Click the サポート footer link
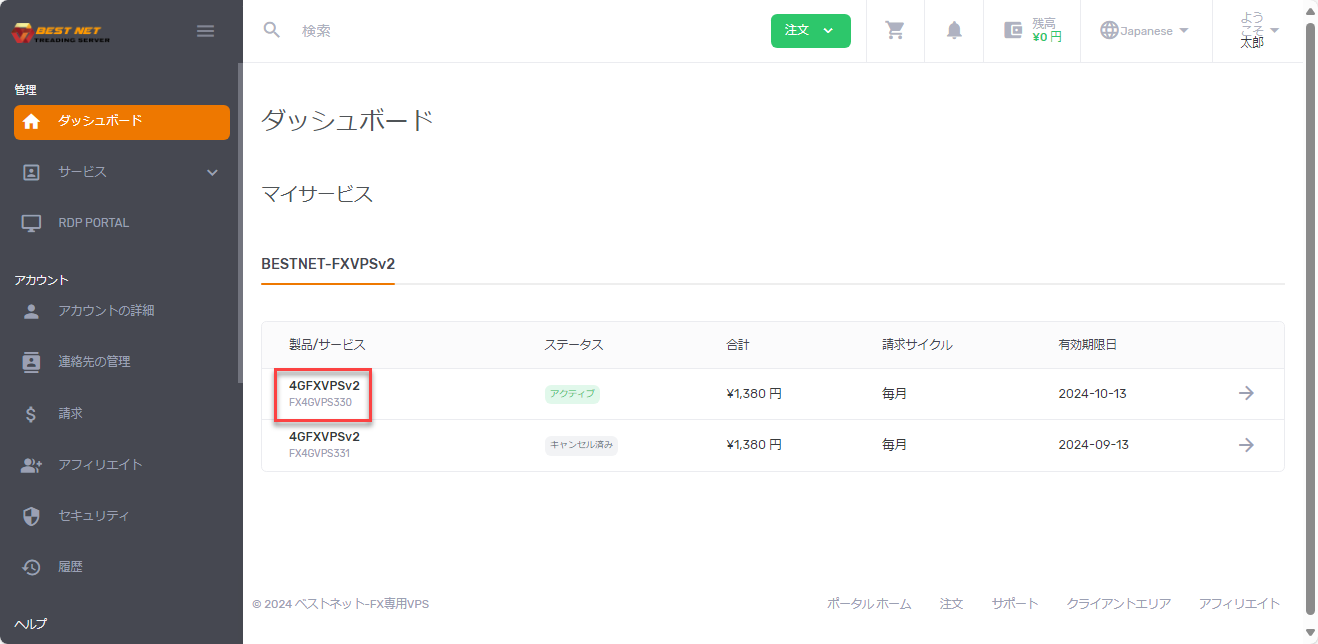 click(1015, 603)
